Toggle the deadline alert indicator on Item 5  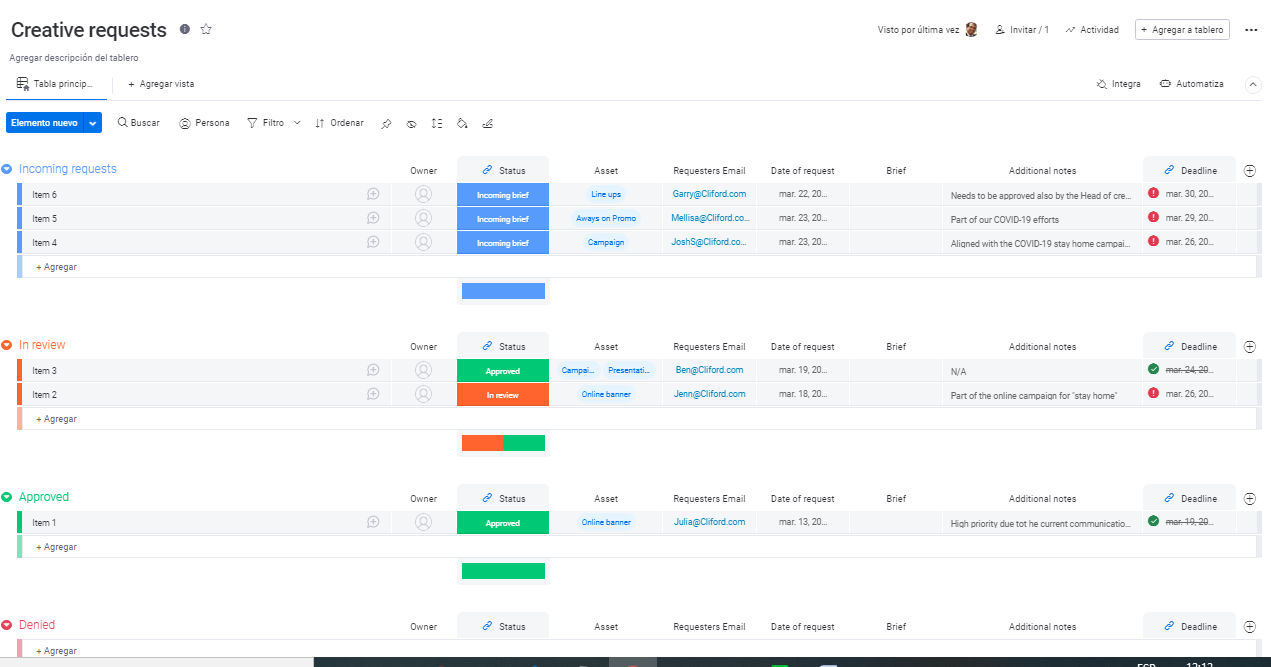point(1153,217)
